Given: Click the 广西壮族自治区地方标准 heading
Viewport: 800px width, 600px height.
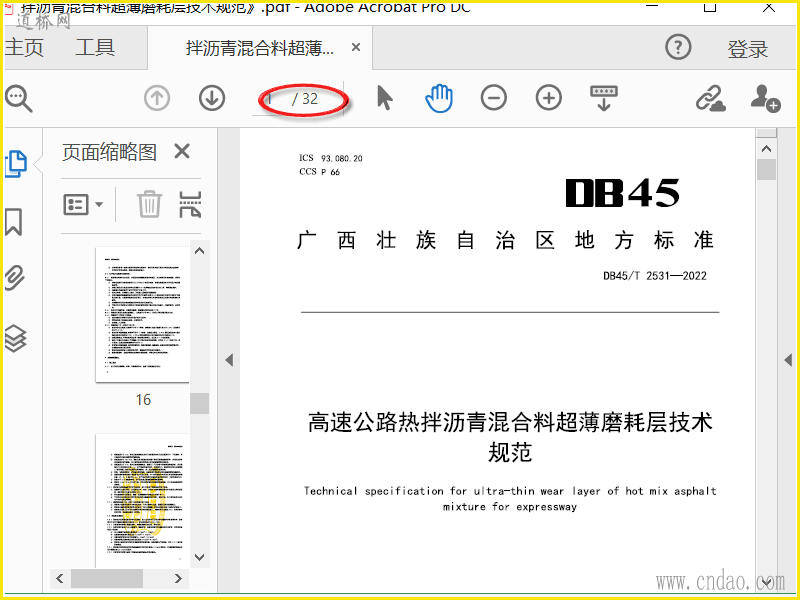Looking at the screenshot, I should click(505, 240).
